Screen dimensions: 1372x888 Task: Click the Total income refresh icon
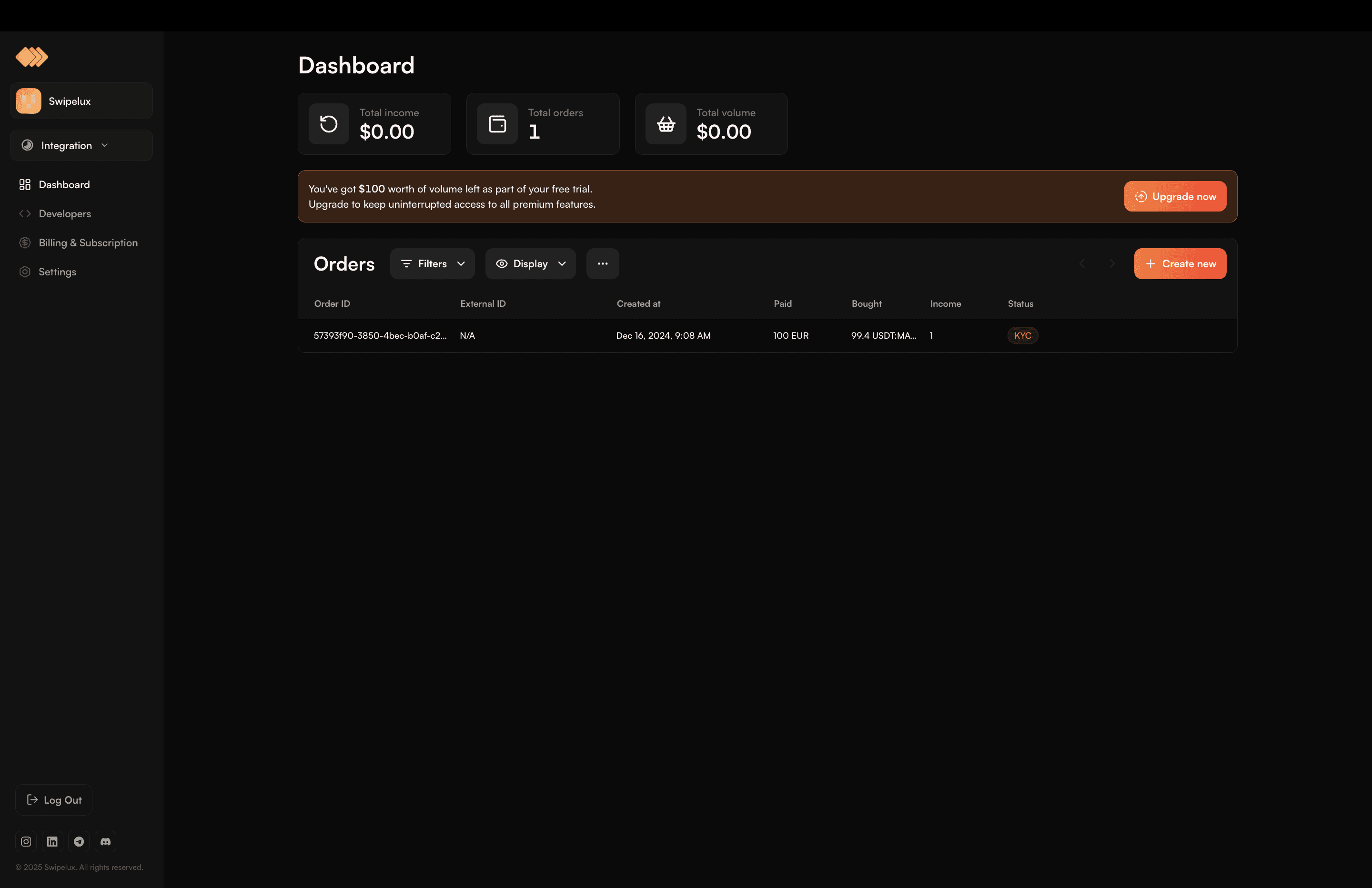point(329,124)
